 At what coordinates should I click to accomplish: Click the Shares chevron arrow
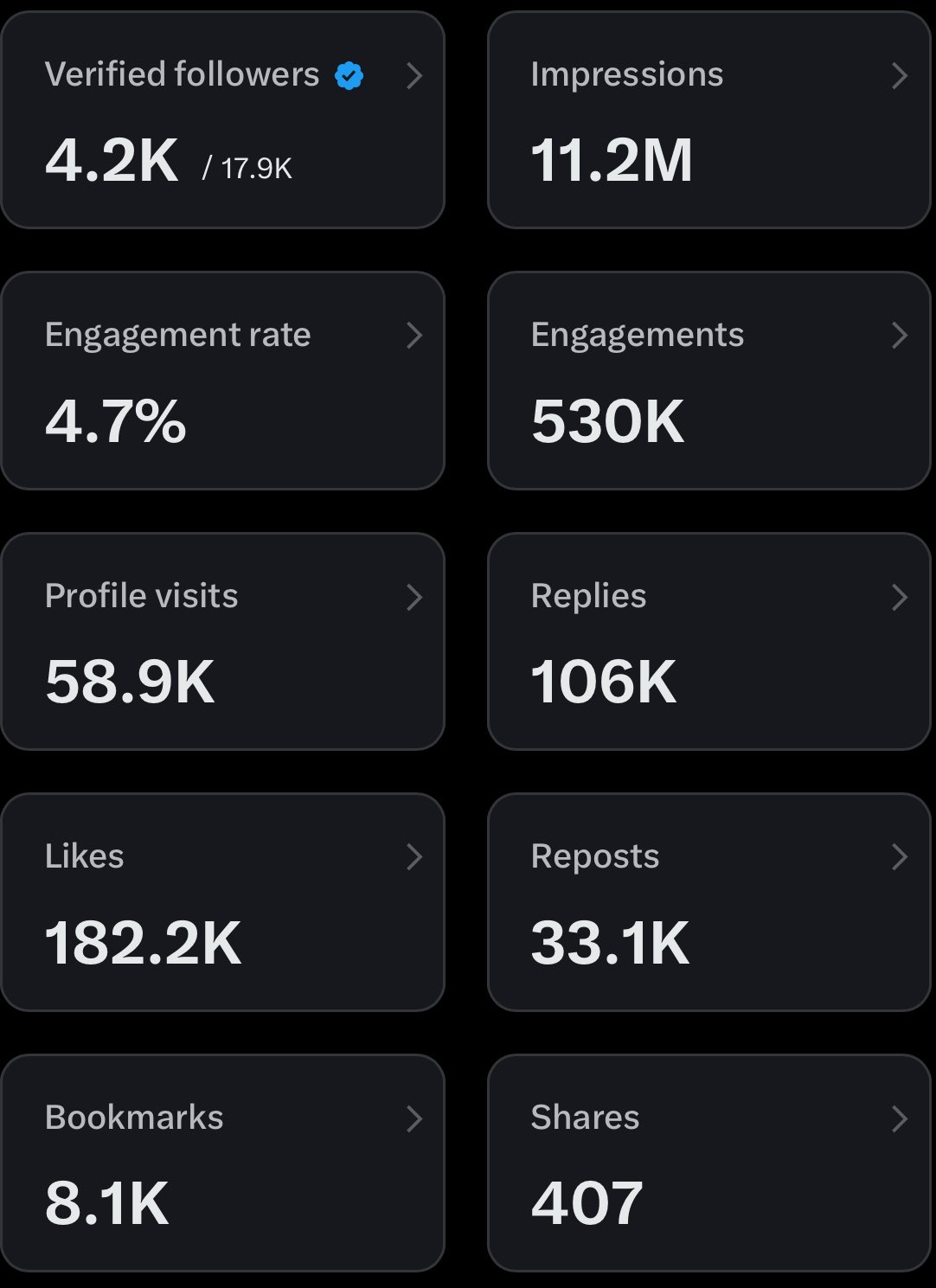point(900,1118)
